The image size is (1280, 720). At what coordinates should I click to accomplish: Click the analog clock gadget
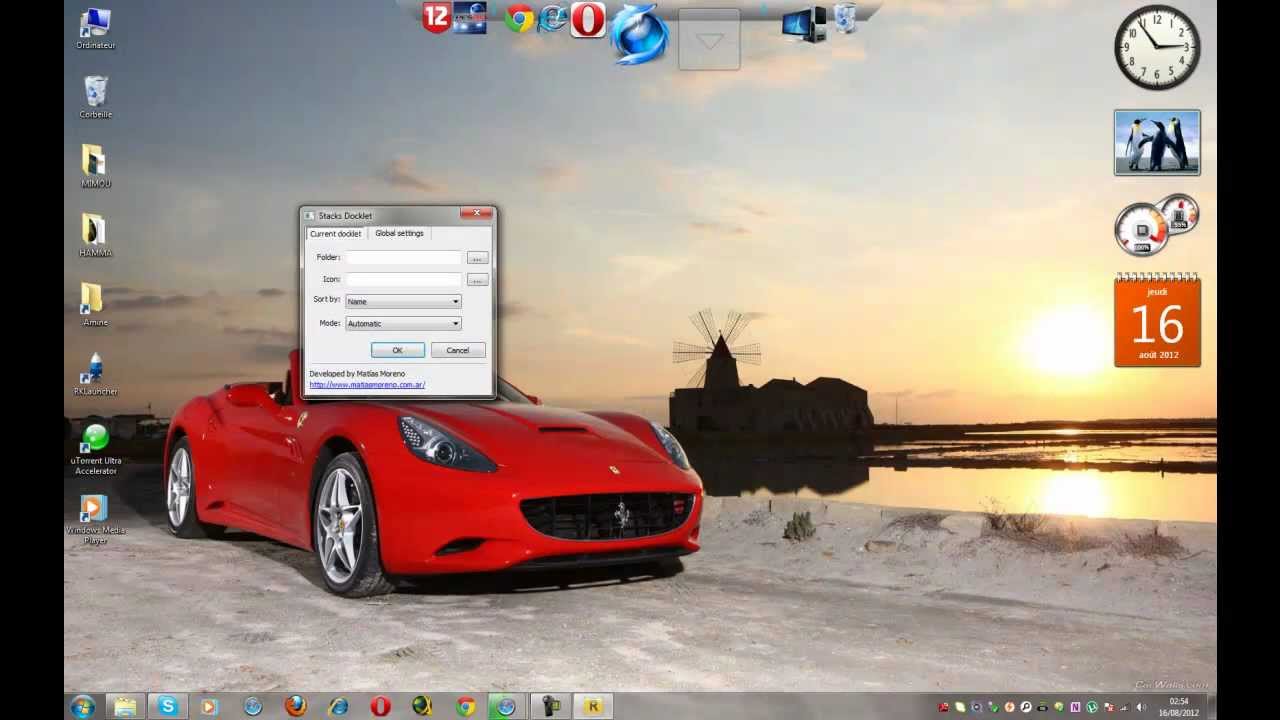tap(1157, 47)
